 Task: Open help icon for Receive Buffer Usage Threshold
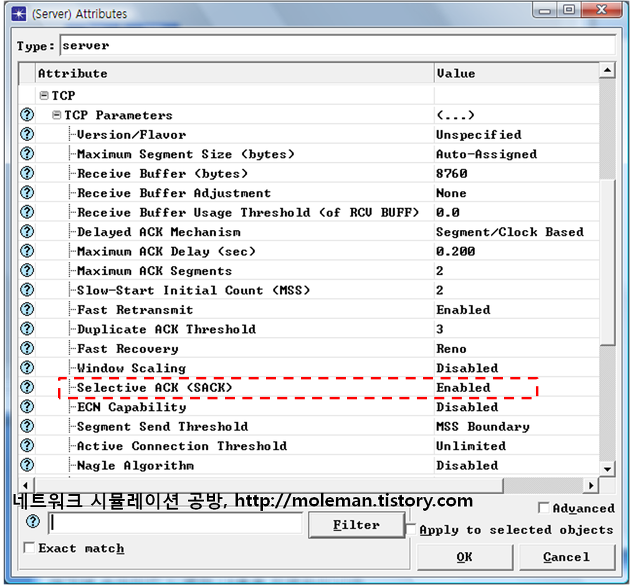27,212
